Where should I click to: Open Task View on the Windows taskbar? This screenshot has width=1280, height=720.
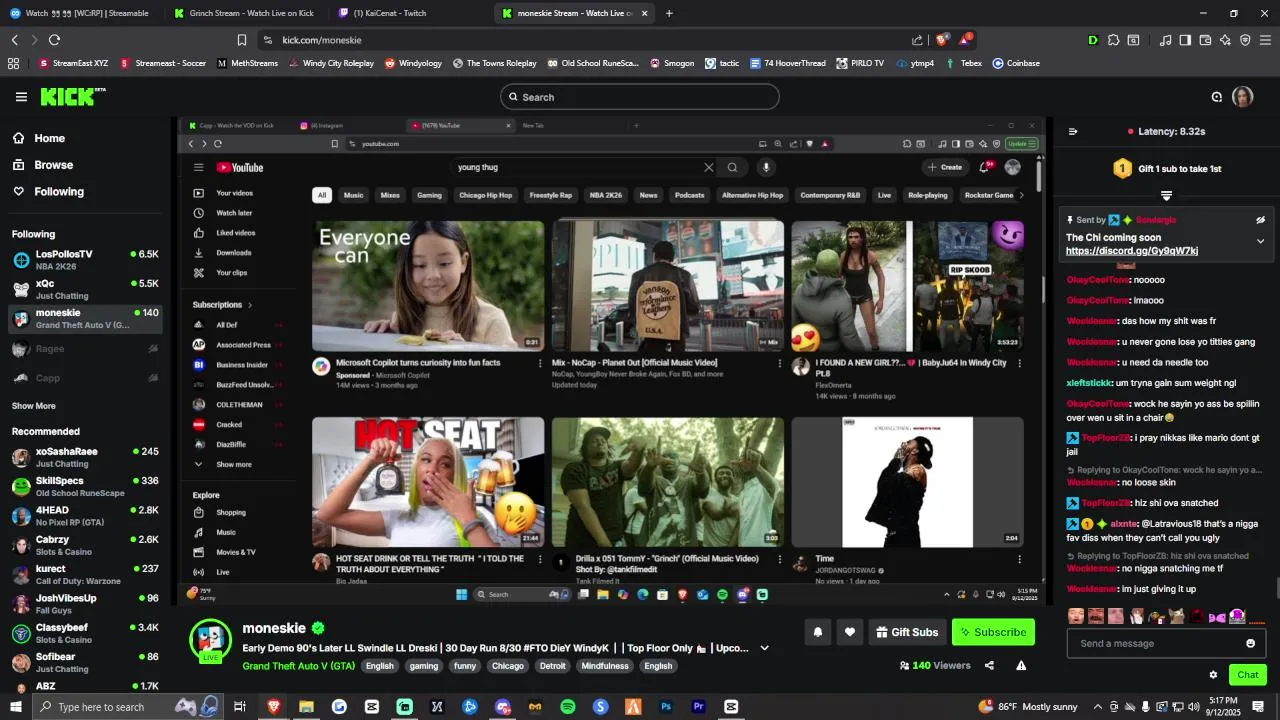click(x=240, y=707)
